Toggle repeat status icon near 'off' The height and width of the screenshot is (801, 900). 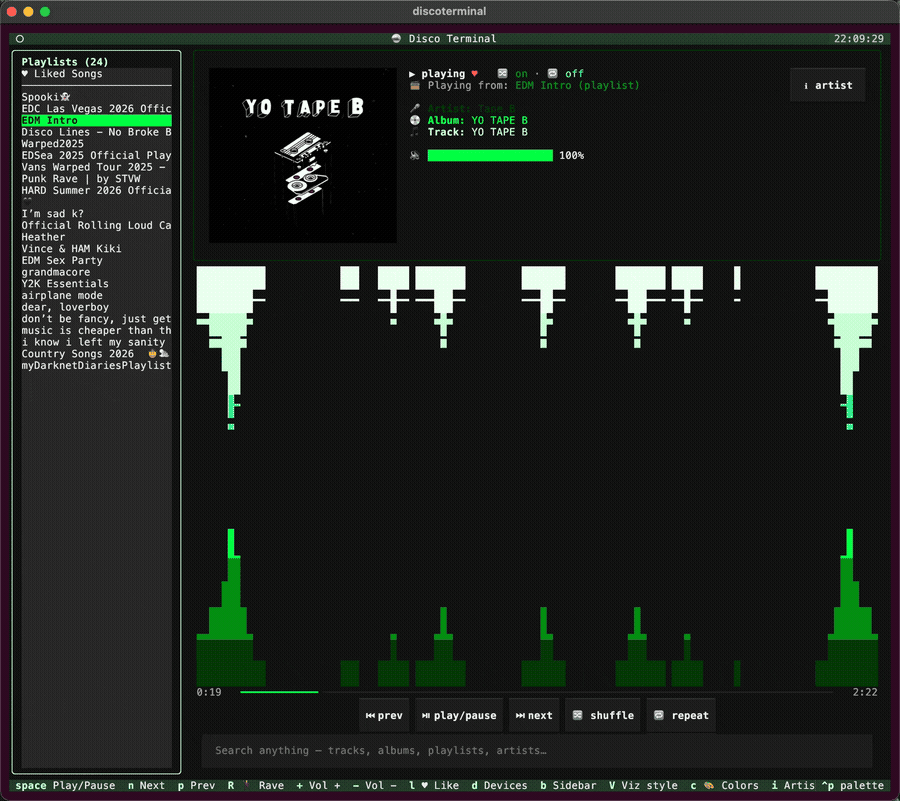tap(552, 73)
